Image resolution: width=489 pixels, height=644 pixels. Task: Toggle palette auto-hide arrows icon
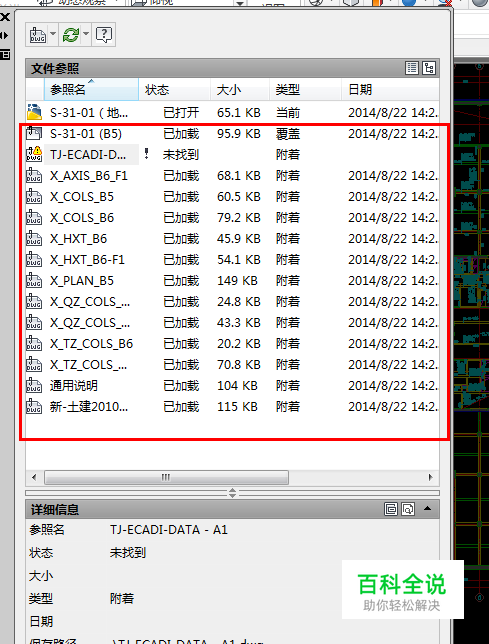[x=4, y=36]
